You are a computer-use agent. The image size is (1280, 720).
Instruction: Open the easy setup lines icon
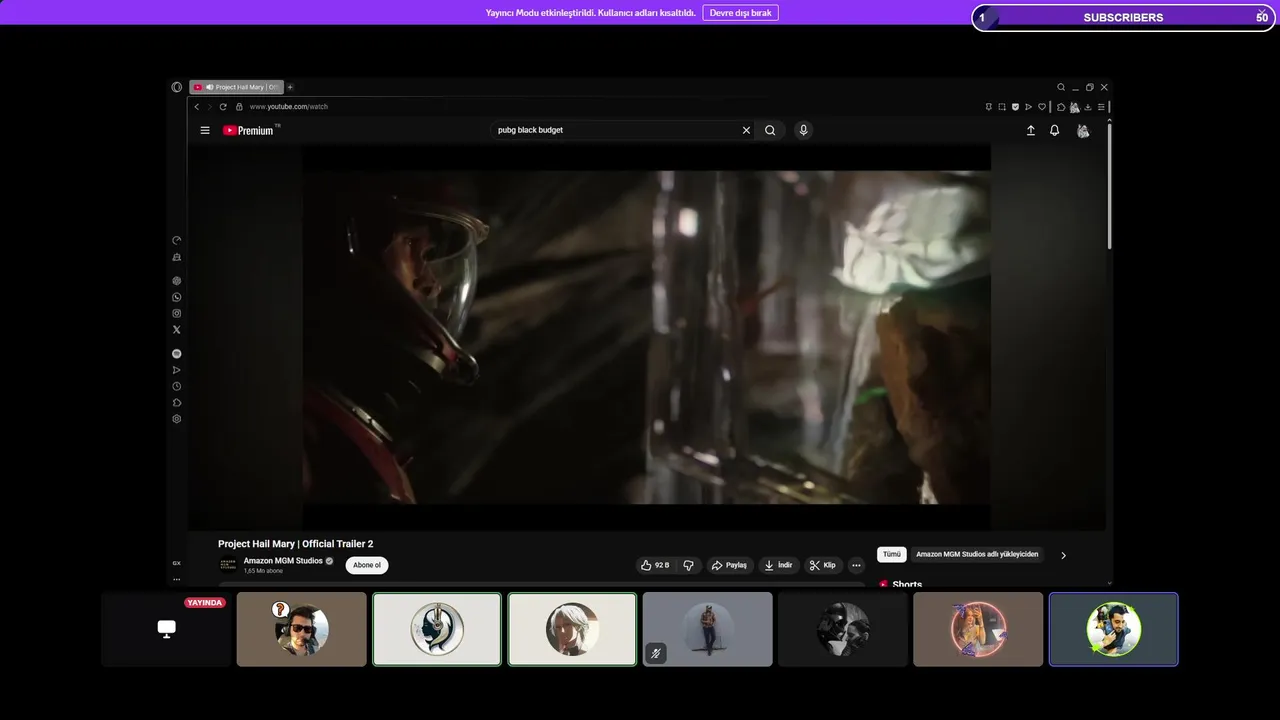tap(1101, 107)
